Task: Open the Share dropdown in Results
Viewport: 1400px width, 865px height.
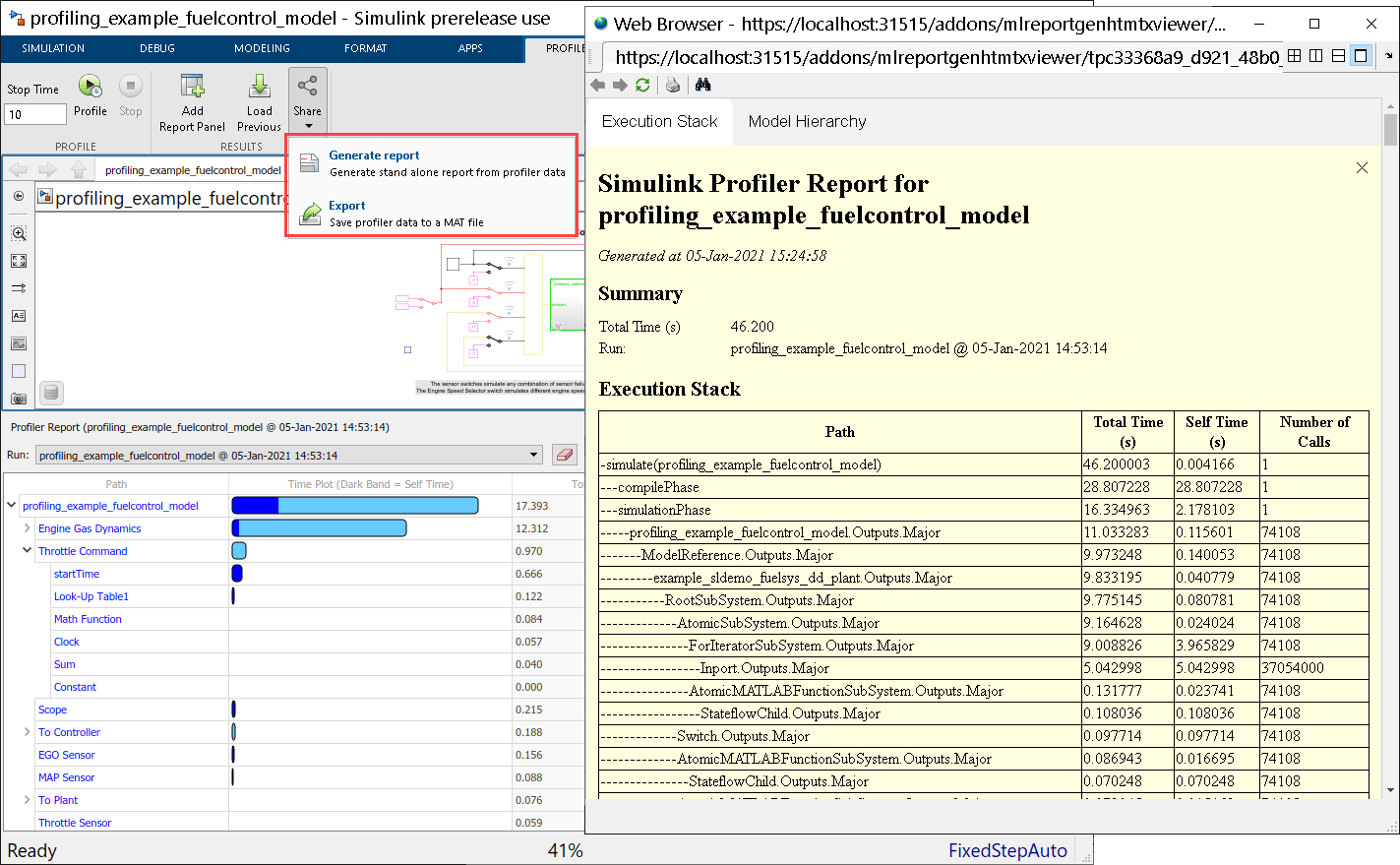Action: tap(307, 102)
